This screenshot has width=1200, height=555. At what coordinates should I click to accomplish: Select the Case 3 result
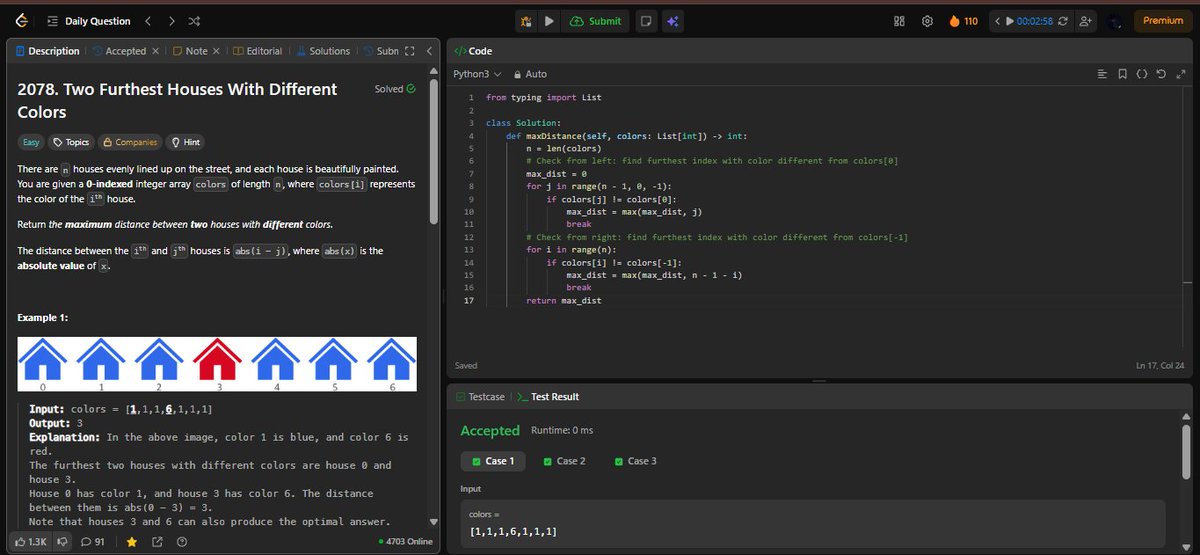tap(635, 461)
